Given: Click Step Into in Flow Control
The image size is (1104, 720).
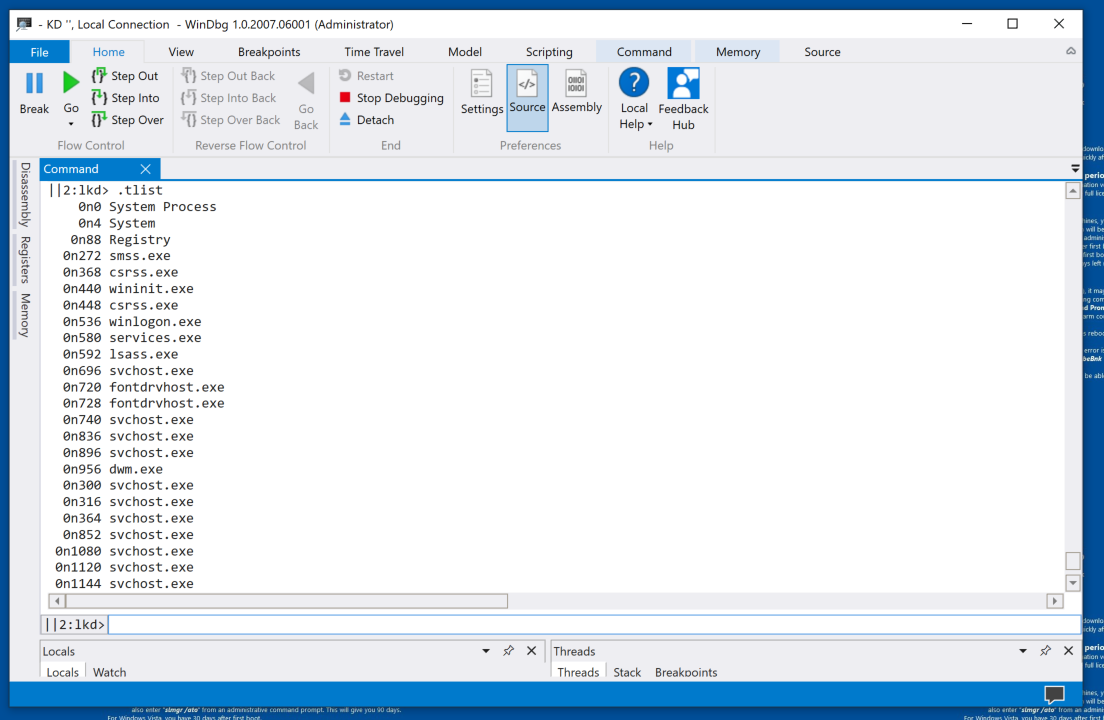Looking at the screenshot, I should pos(126,98).
